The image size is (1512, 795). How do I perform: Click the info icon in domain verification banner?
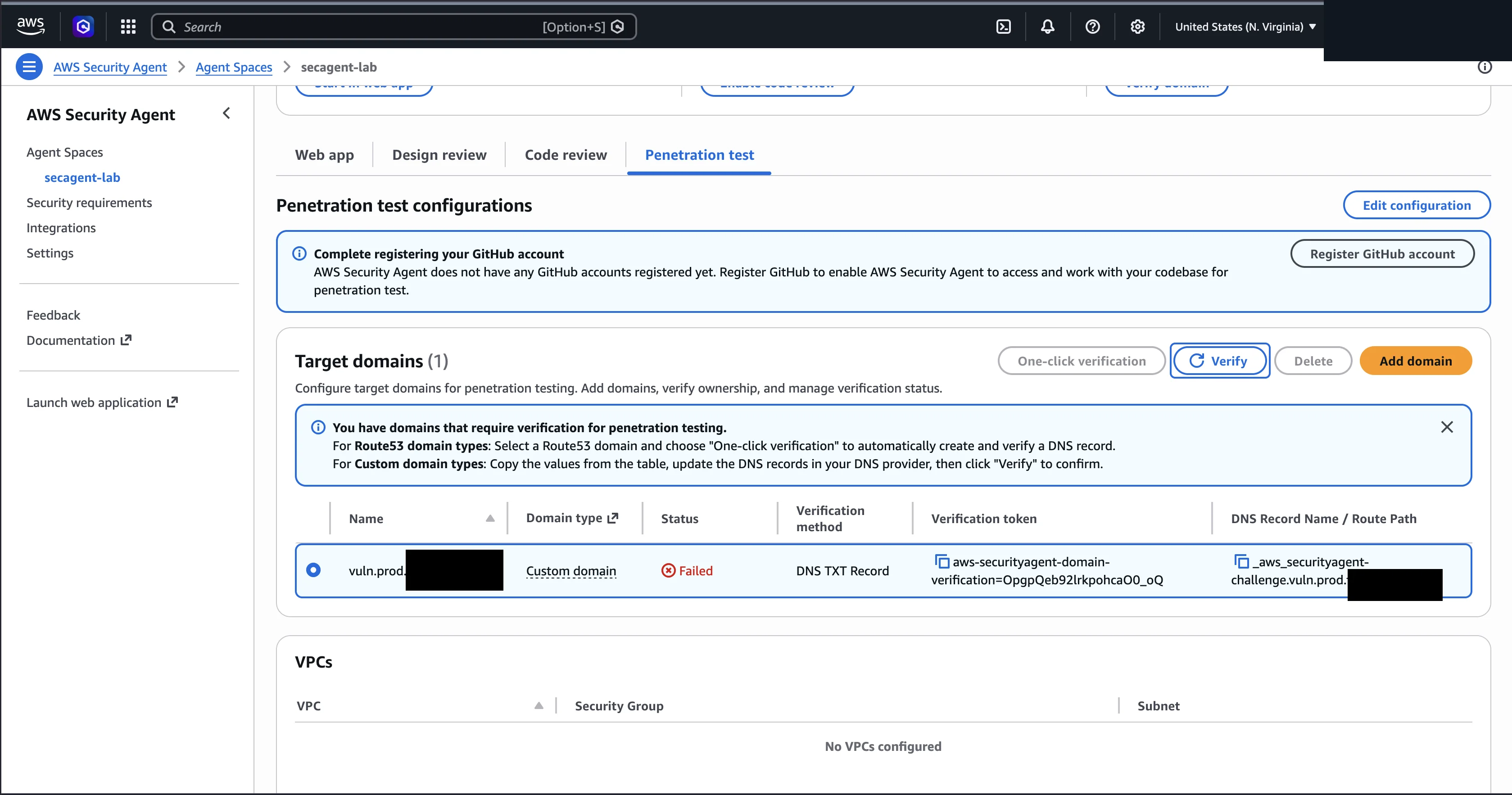click(318, 427)
